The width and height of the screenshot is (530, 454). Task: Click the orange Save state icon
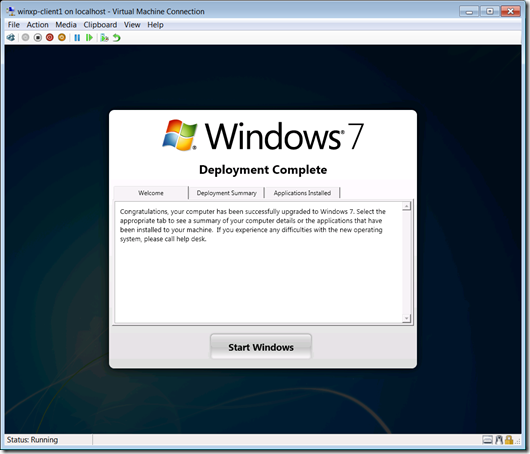pos(62,38)
